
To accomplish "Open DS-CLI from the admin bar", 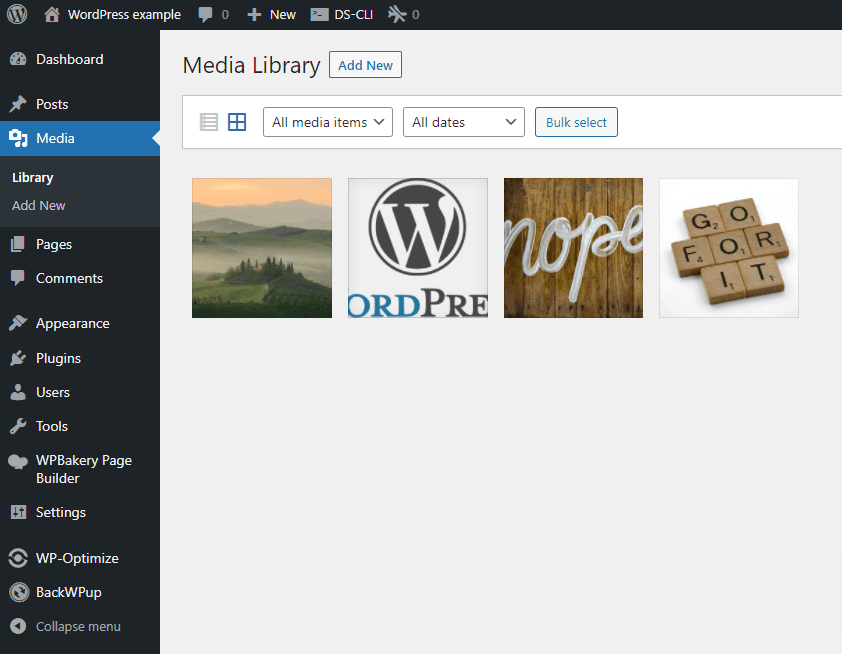I will pyautogui.click(x=353, y=14).
